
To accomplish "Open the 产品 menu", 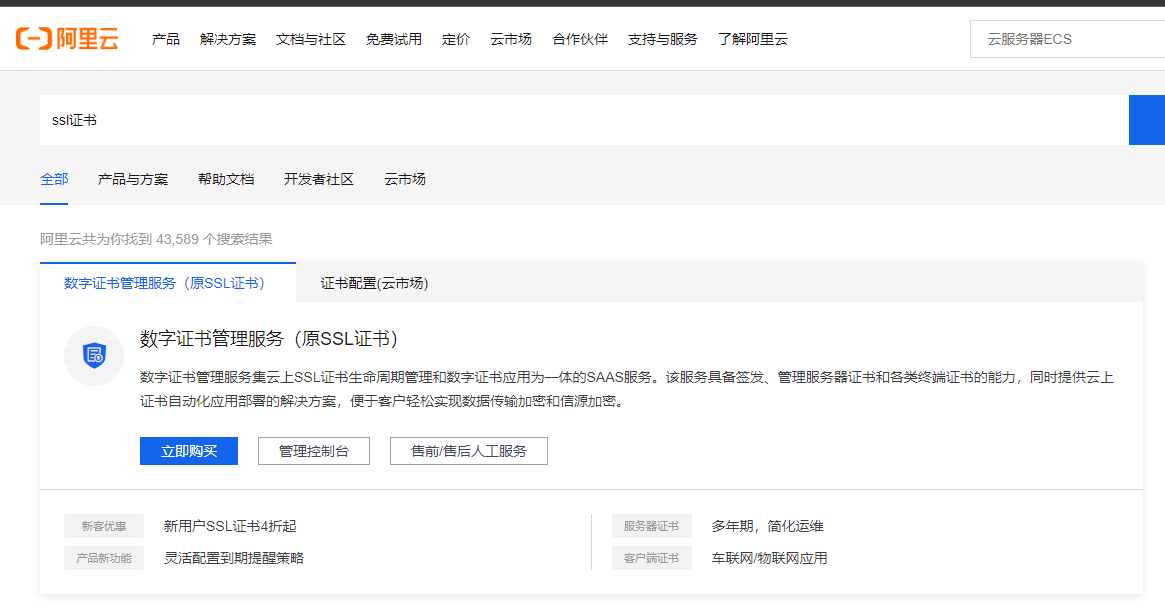I will point(166,39).
